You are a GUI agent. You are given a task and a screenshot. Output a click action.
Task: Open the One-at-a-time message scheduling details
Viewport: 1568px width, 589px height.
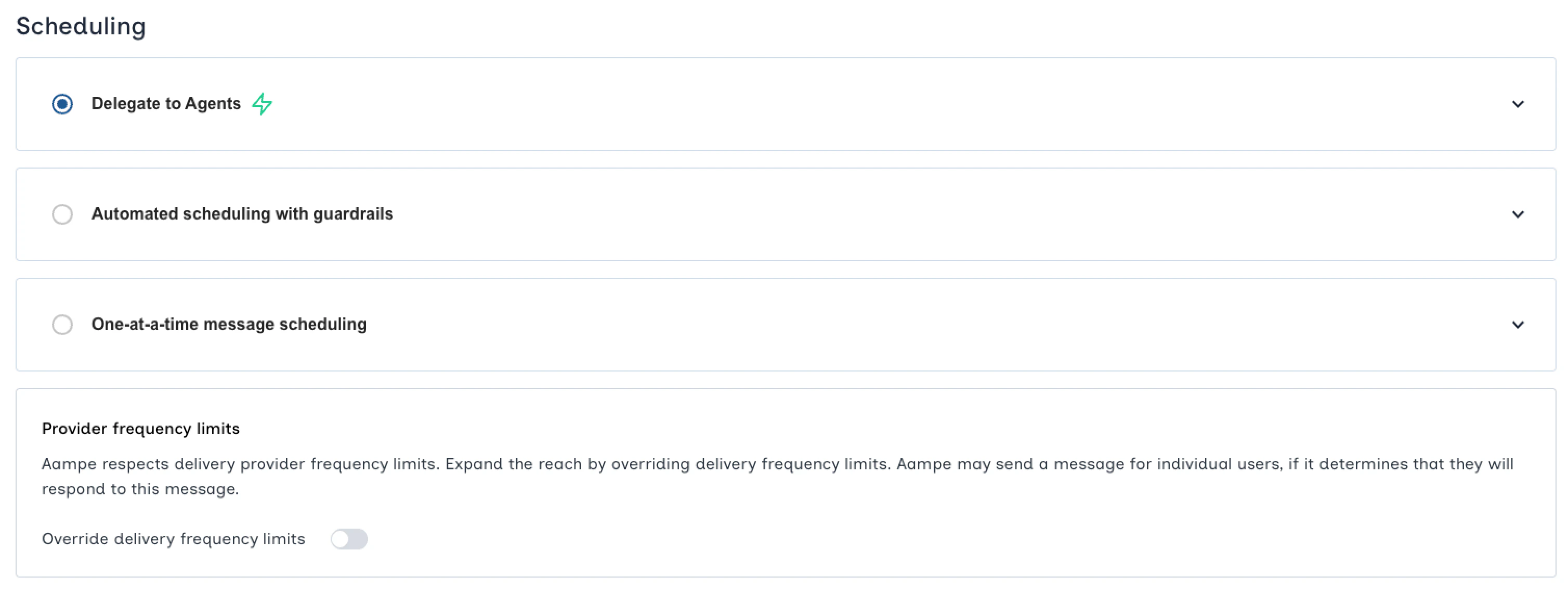point(1518,325)
